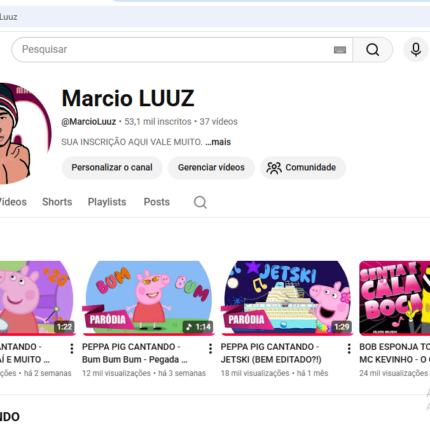Viewport: 430px width, 430px height.
Task: Open options menu for 1:22 Peppa video
Action: point(72,348)
